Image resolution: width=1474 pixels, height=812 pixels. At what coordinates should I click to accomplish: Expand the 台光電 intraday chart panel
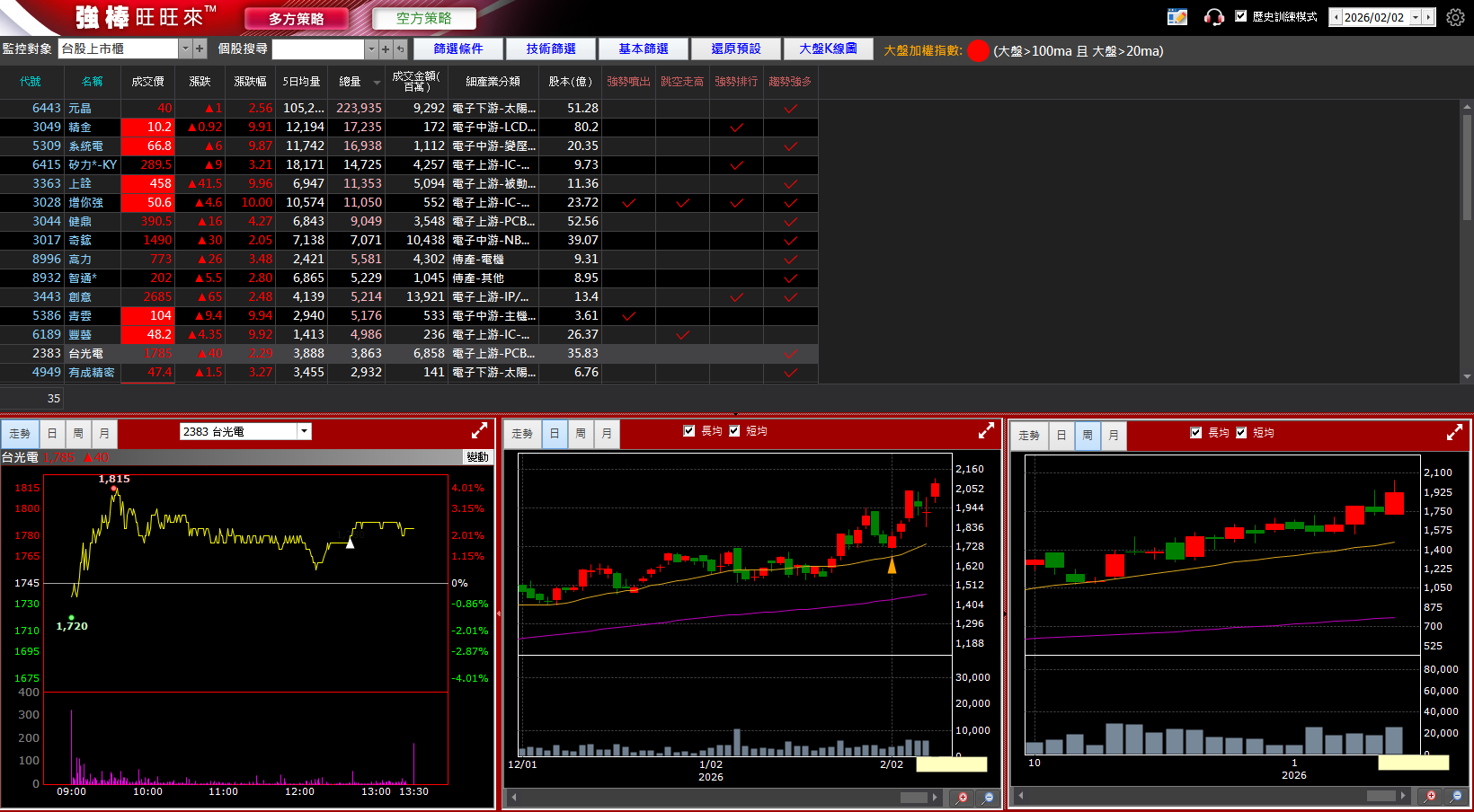(x=479, y=431)
